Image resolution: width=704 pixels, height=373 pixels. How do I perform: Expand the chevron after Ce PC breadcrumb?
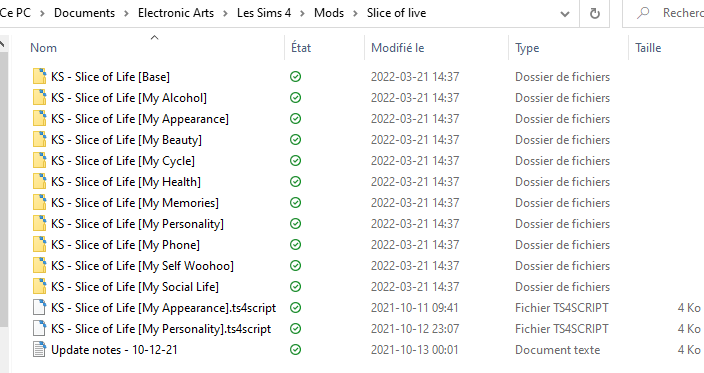click(42, 13)
